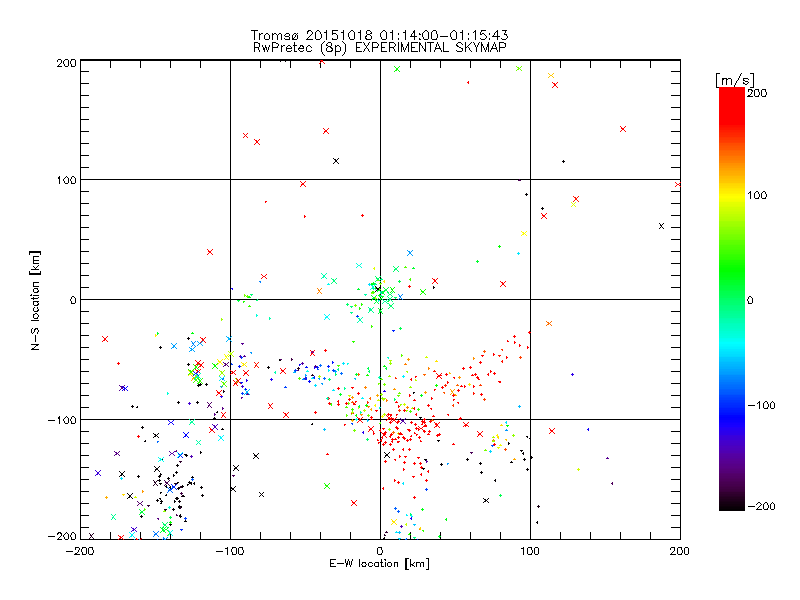Click the colorbar '-200' bottom label

(761, 506)
